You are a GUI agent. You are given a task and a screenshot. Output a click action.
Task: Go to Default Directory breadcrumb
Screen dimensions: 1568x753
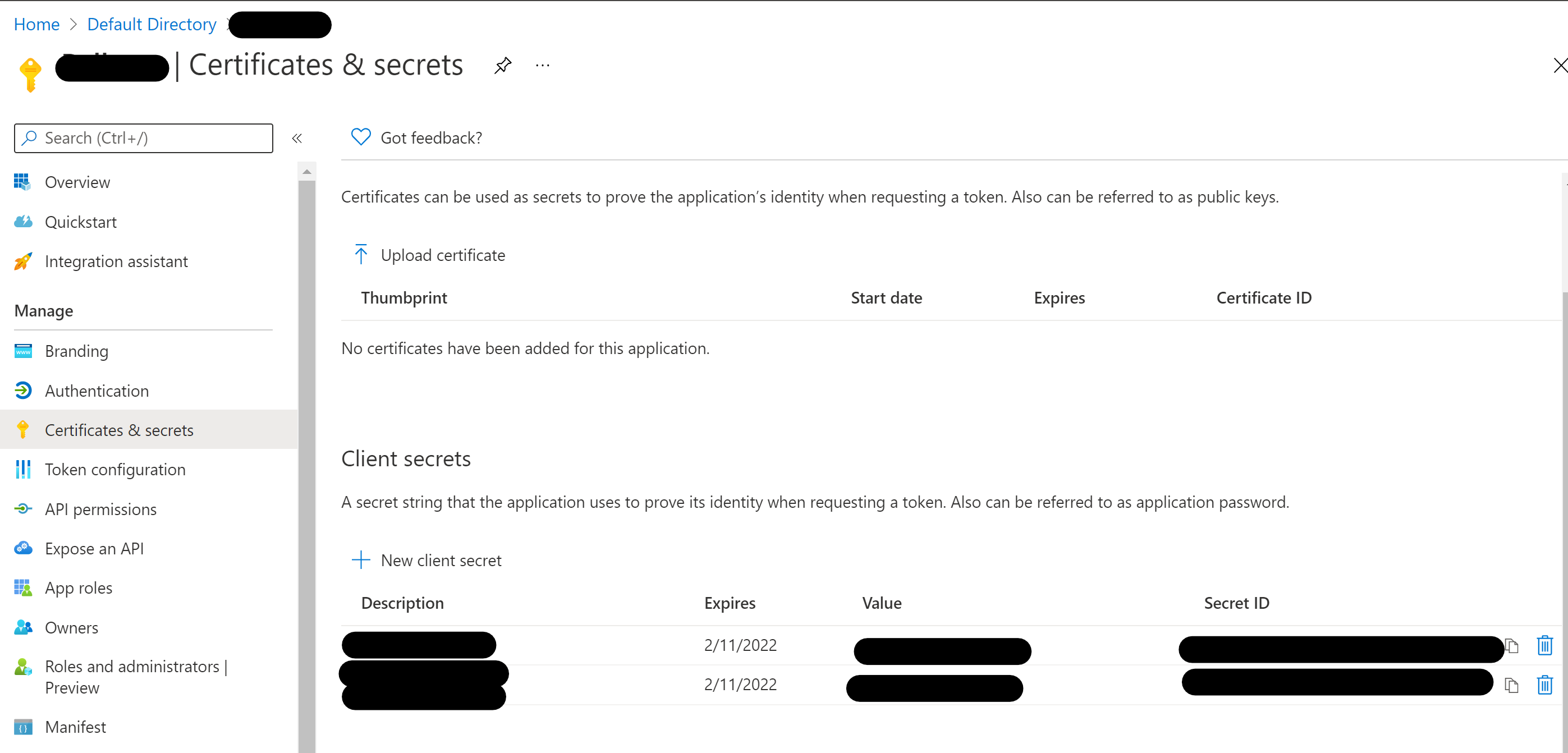[152, 24]
